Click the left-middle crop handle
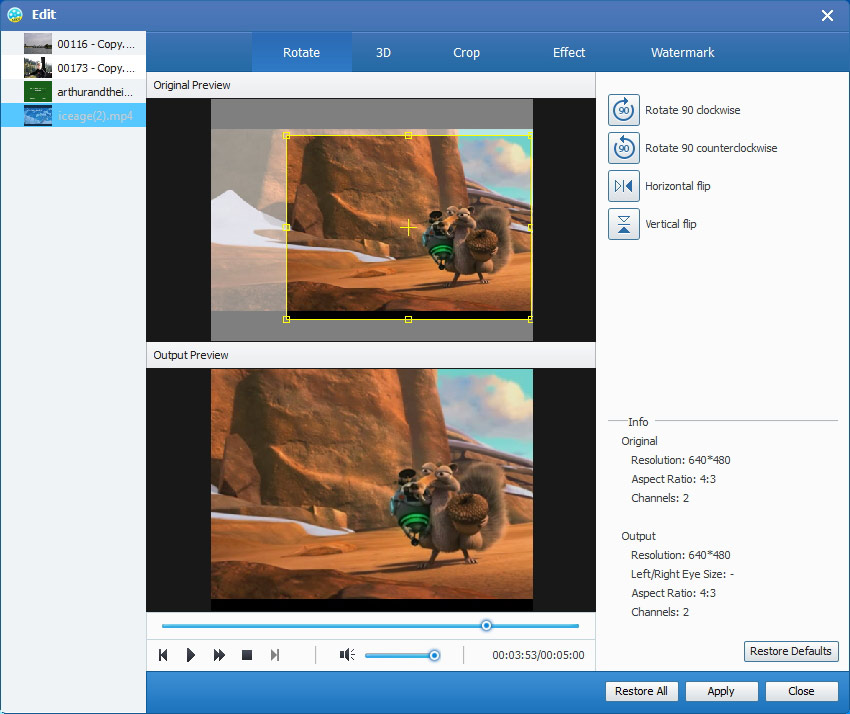 [286, 228]
